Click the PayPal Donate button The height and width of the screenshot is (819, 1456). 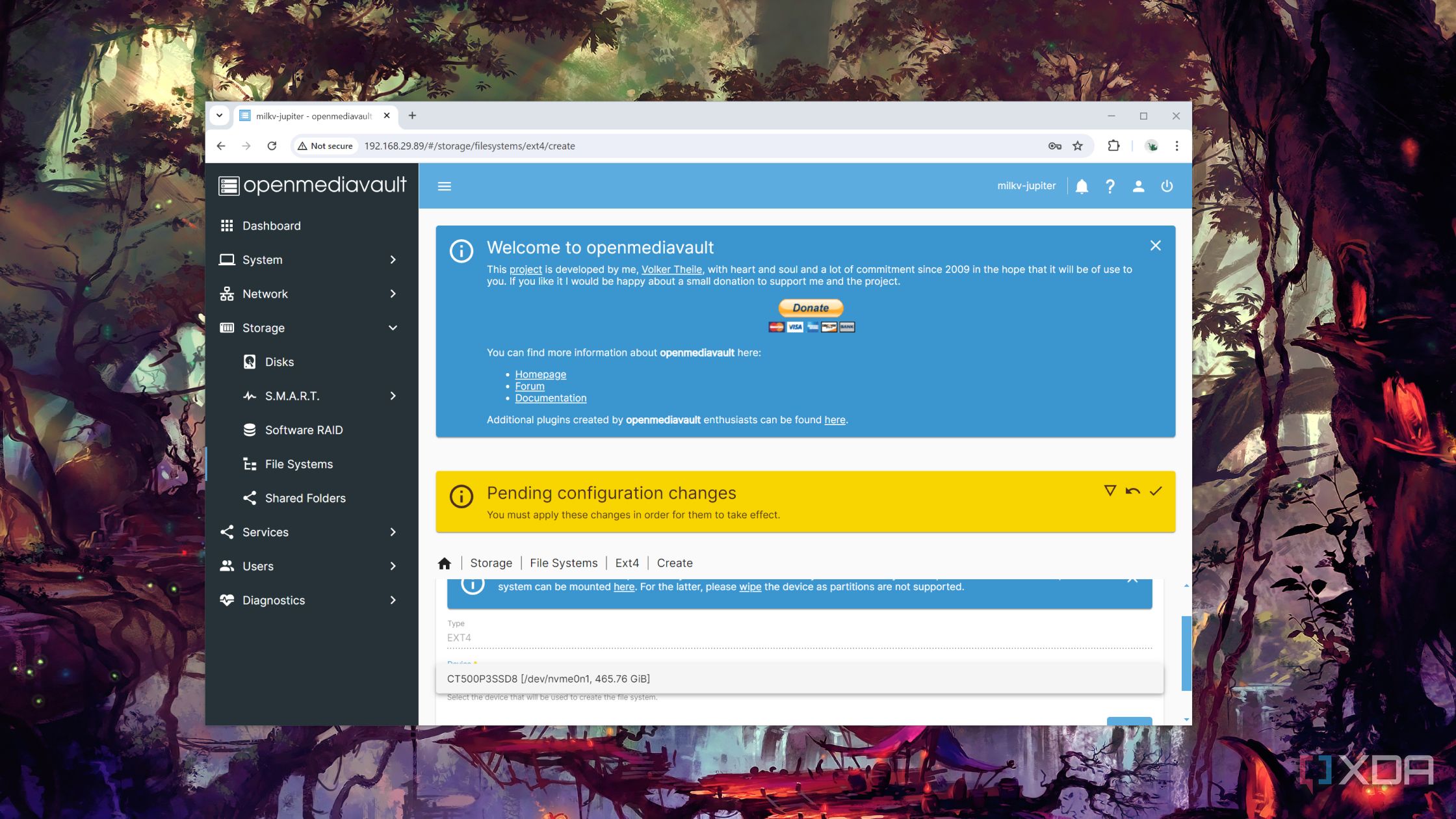click(x=811, y=307)
